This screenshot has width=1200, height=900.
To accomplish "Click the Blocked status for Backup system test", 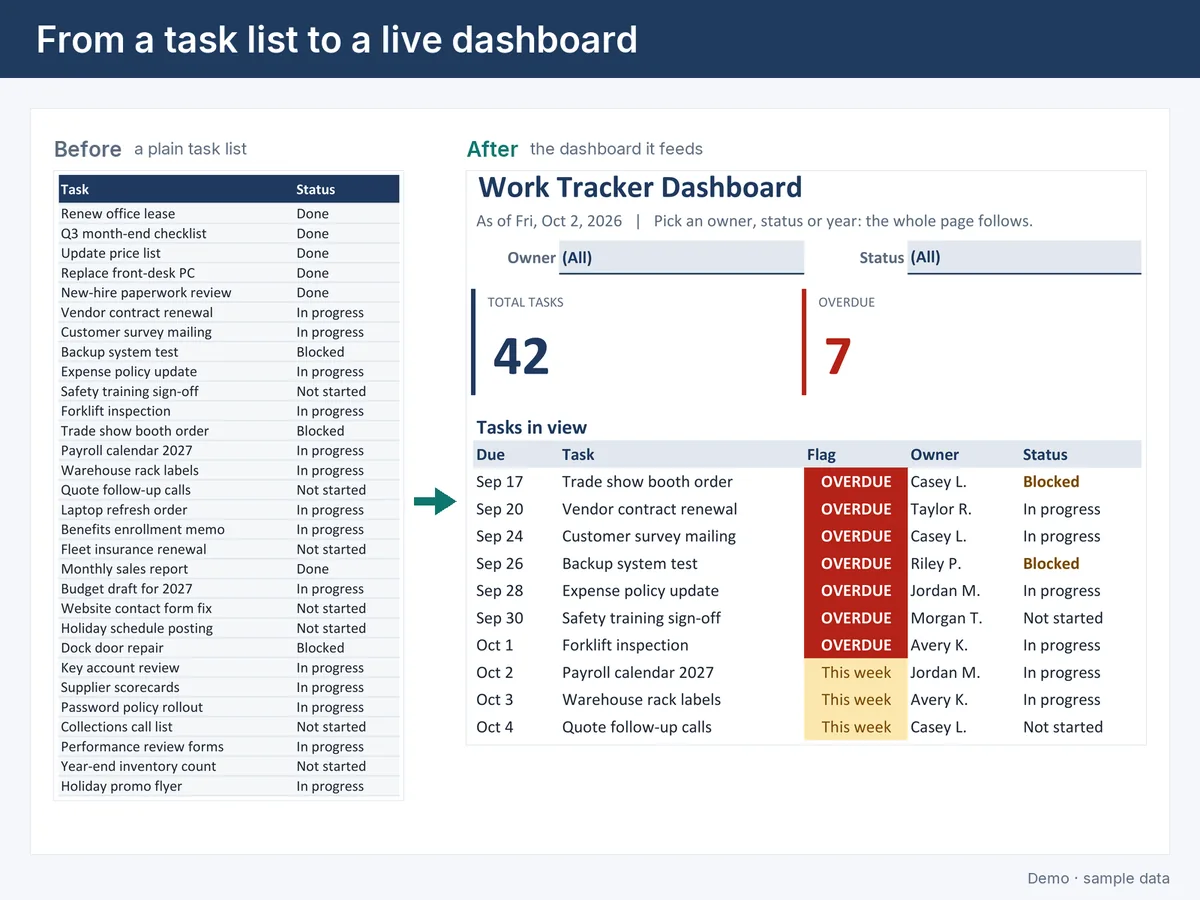I will (x=1051, y=563).
